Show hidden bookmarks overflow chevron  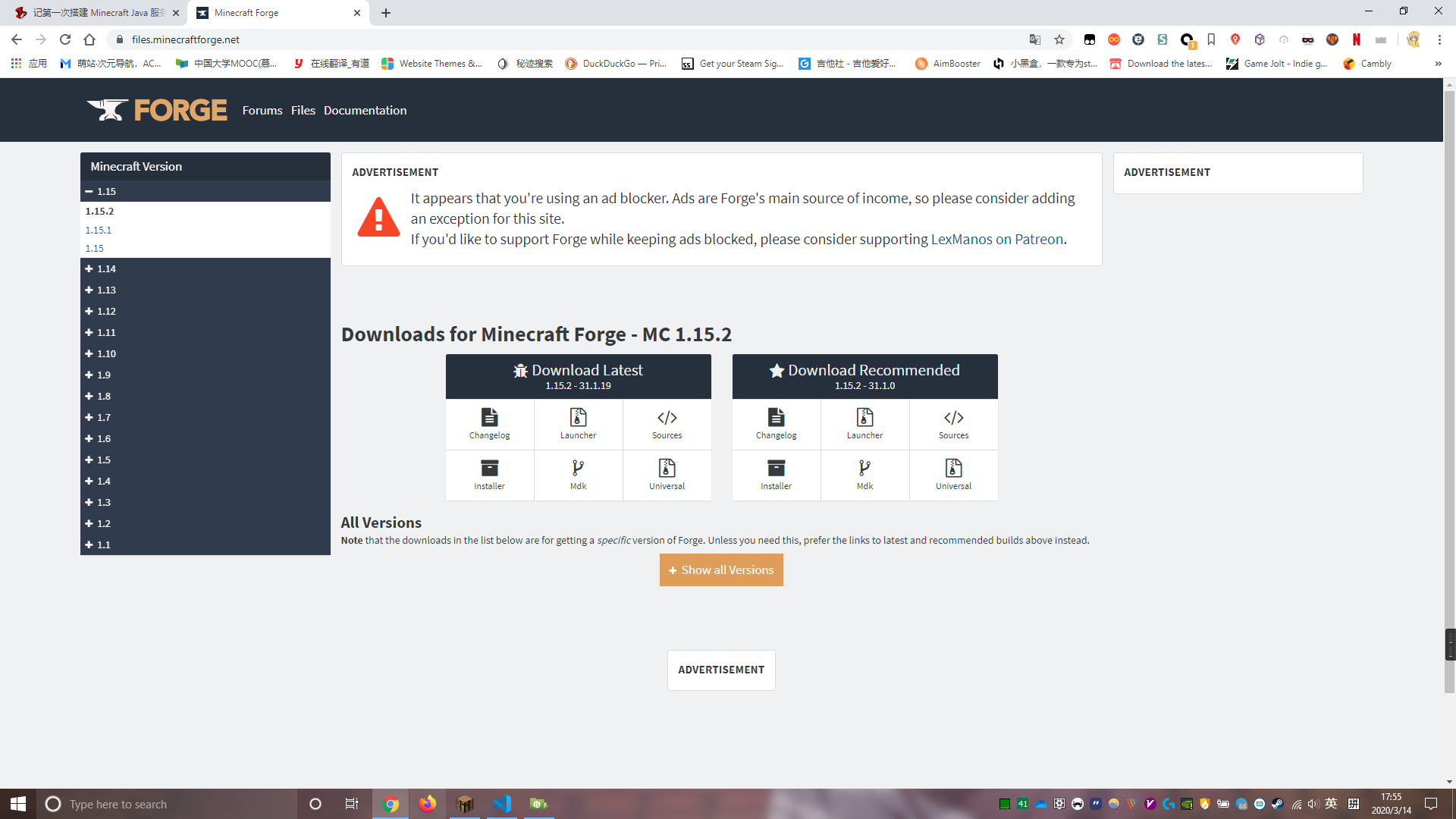[1438, 64]
